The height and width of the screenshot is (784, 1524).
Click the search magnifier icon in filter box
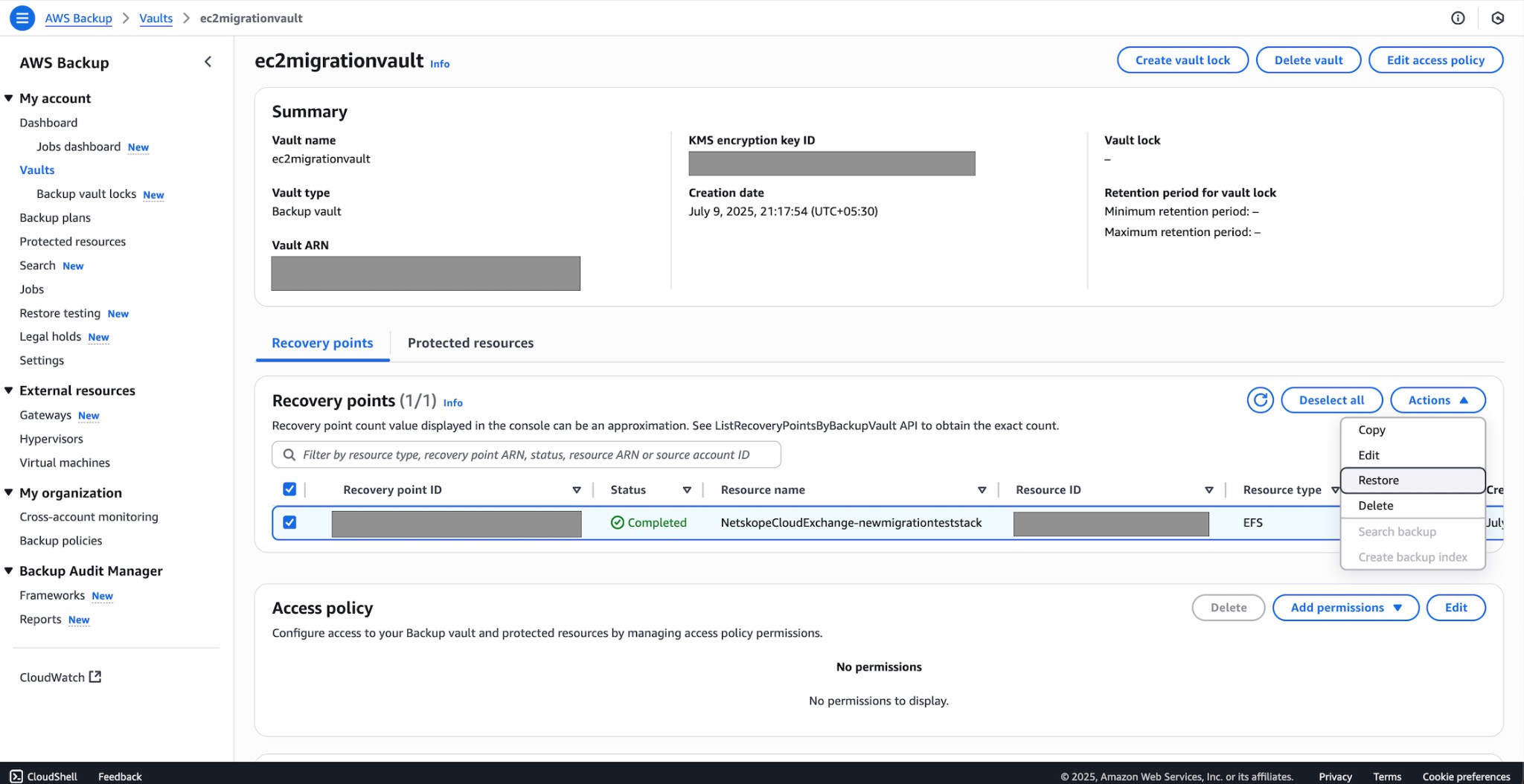click(289, 454)
